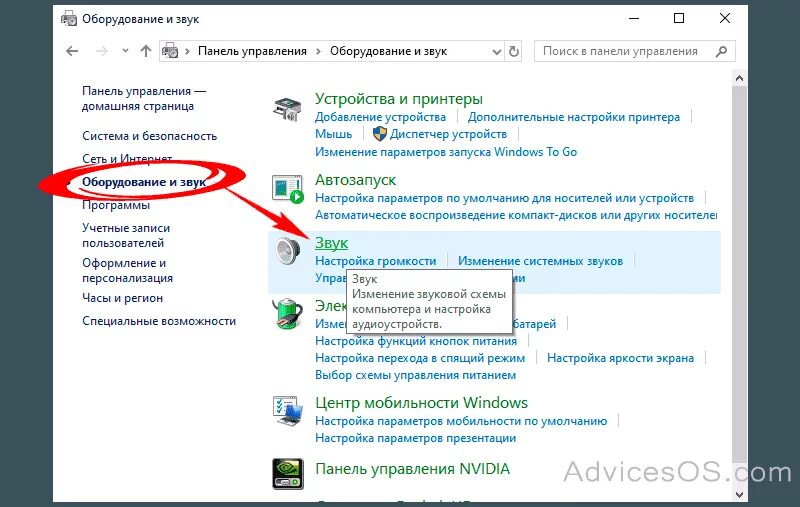
Task: Click the Windows Mobility Center icon
Action: click(x=288, y=411)
